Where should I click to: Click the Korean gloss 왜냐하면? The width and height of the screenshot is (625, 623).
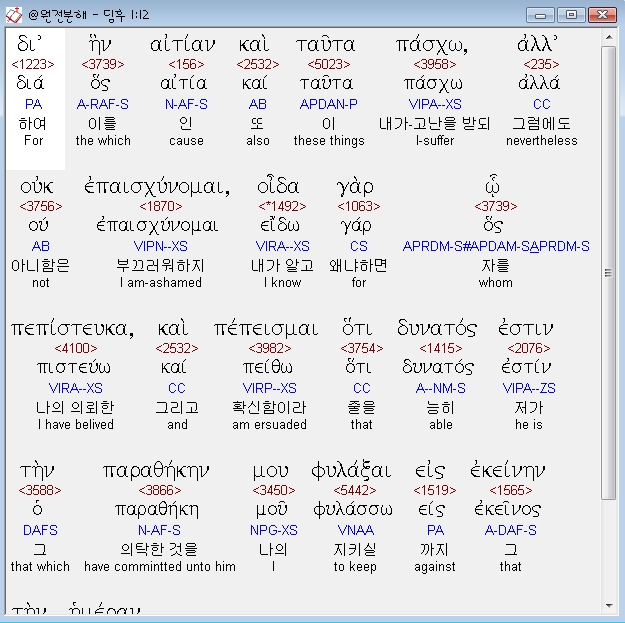point(358,265)
